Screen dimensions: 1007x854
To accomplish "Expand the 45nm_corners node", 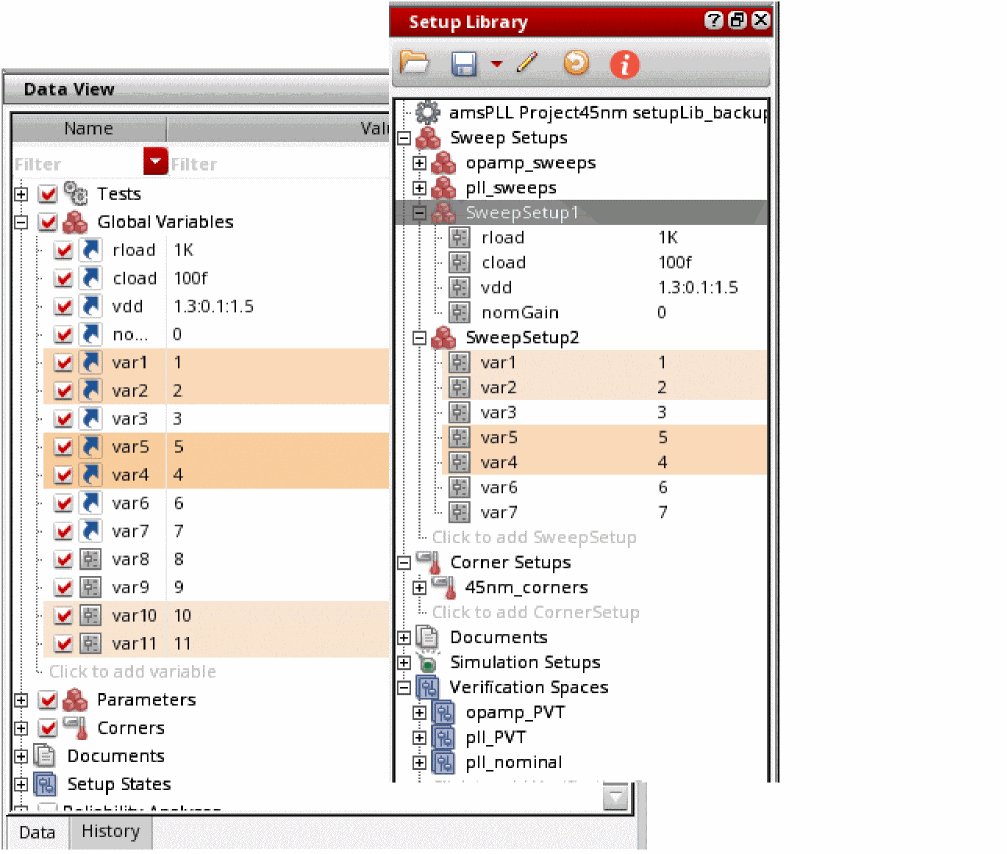I will [x=419, y=588].
